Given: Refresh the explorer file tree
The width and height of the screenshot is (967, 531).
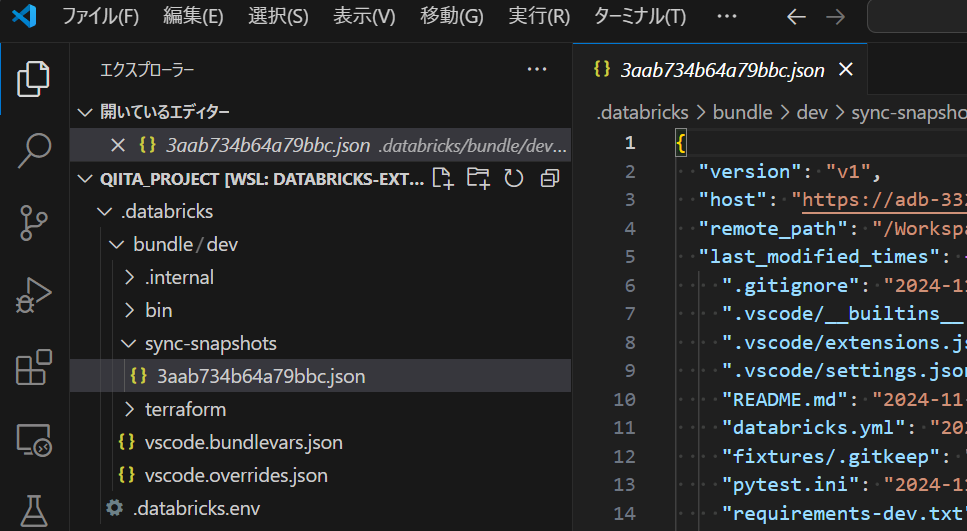Looking at the screenshot, I should (x=514, y=178).
